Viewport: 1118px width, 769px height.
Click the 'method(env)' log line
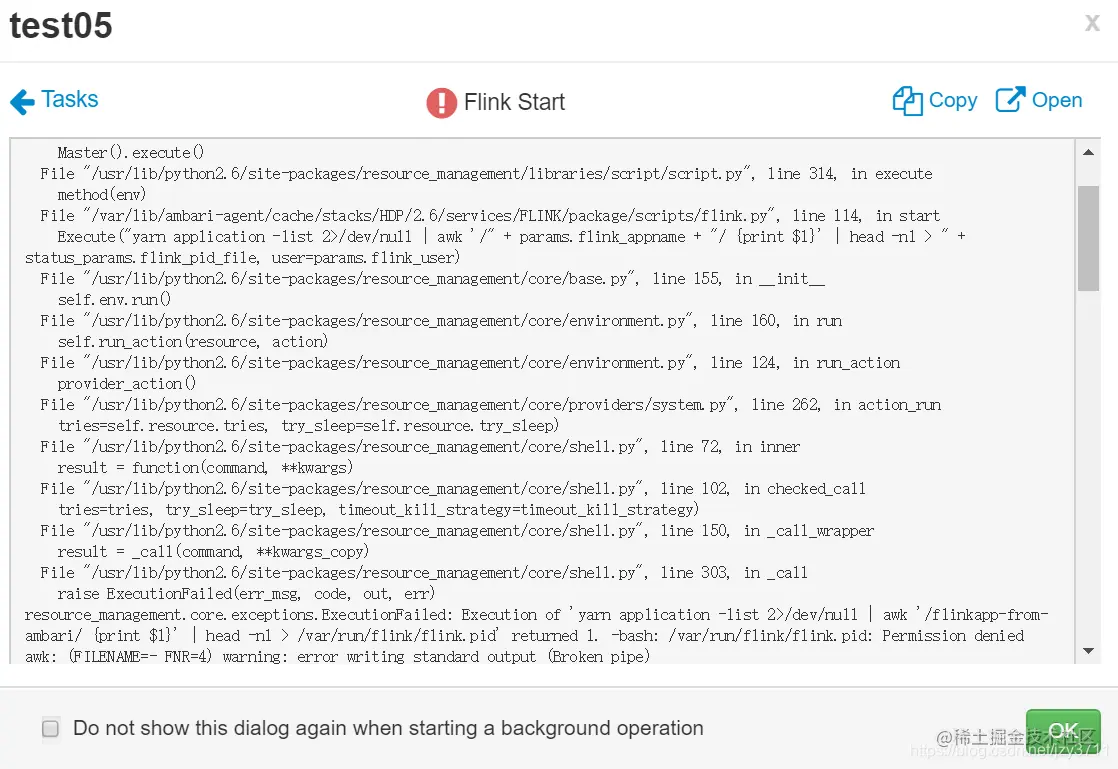pyautogui.click(x=101, y=195)
